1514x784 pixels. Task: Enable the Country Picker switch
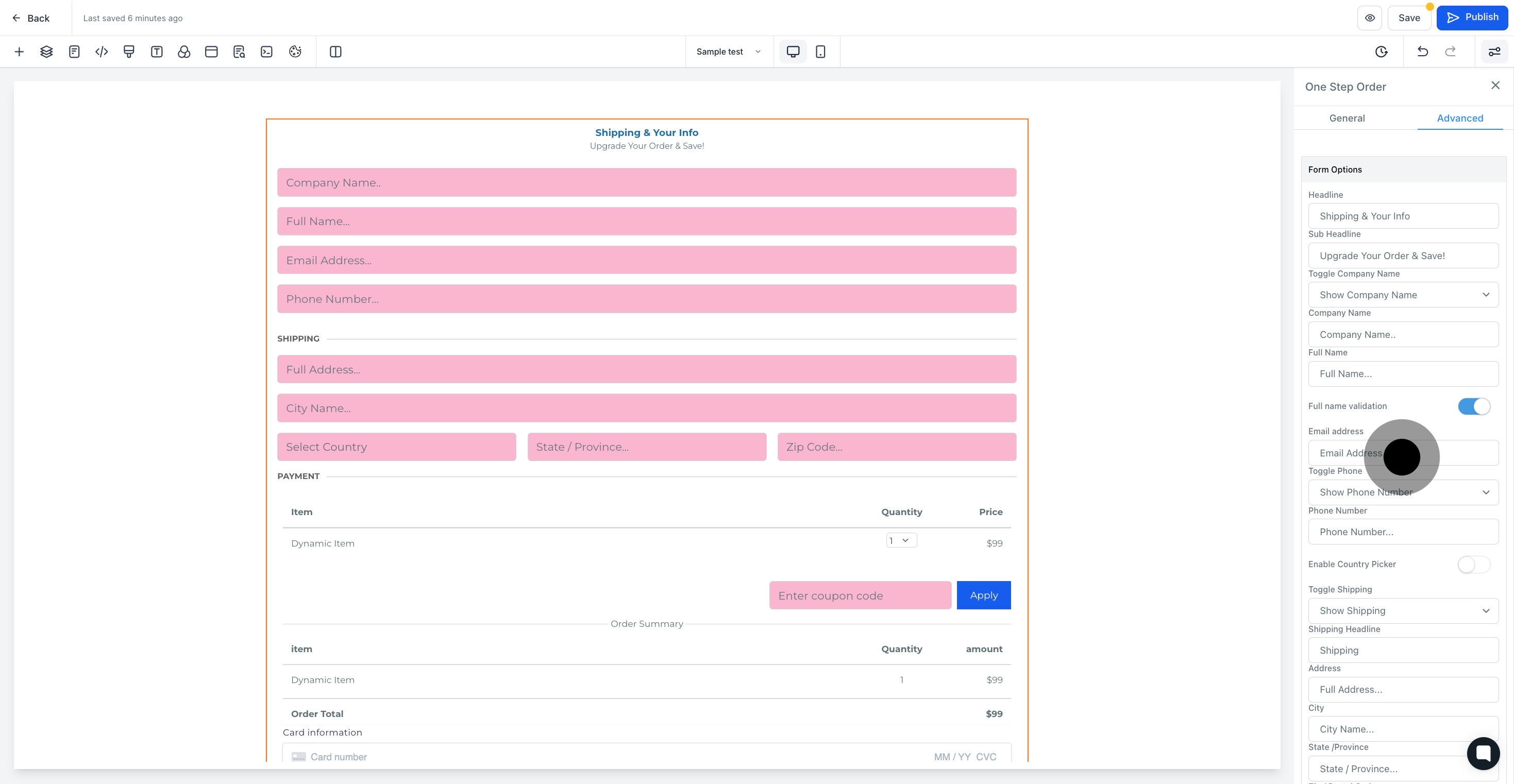(1473, 564)
